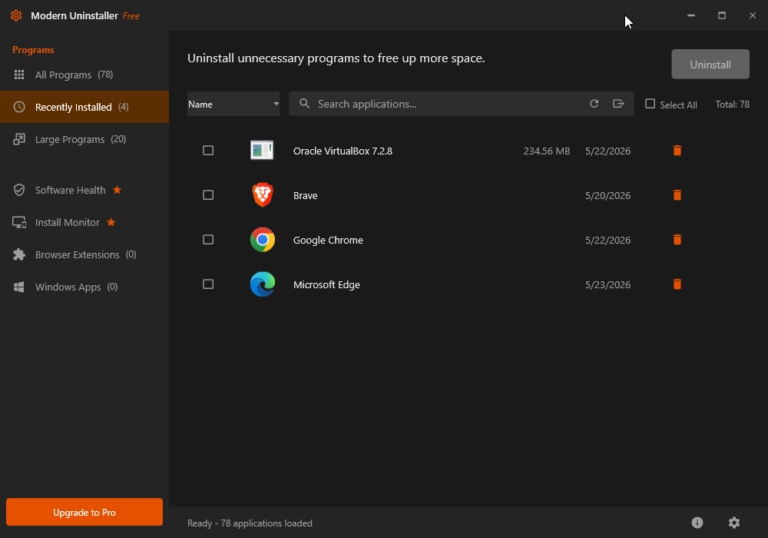Screen dimensions: 768x538
Task: Open Install Monitor section
Action: click(x=84, y=222)
